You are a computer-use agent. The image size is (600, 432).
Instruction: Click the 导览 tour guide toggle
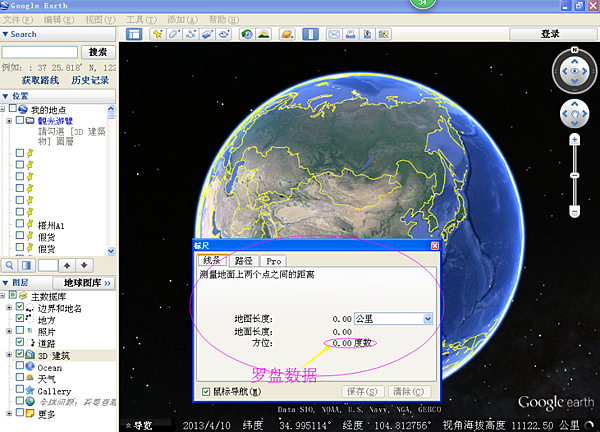pyautogui.click(x=139, y=425)
